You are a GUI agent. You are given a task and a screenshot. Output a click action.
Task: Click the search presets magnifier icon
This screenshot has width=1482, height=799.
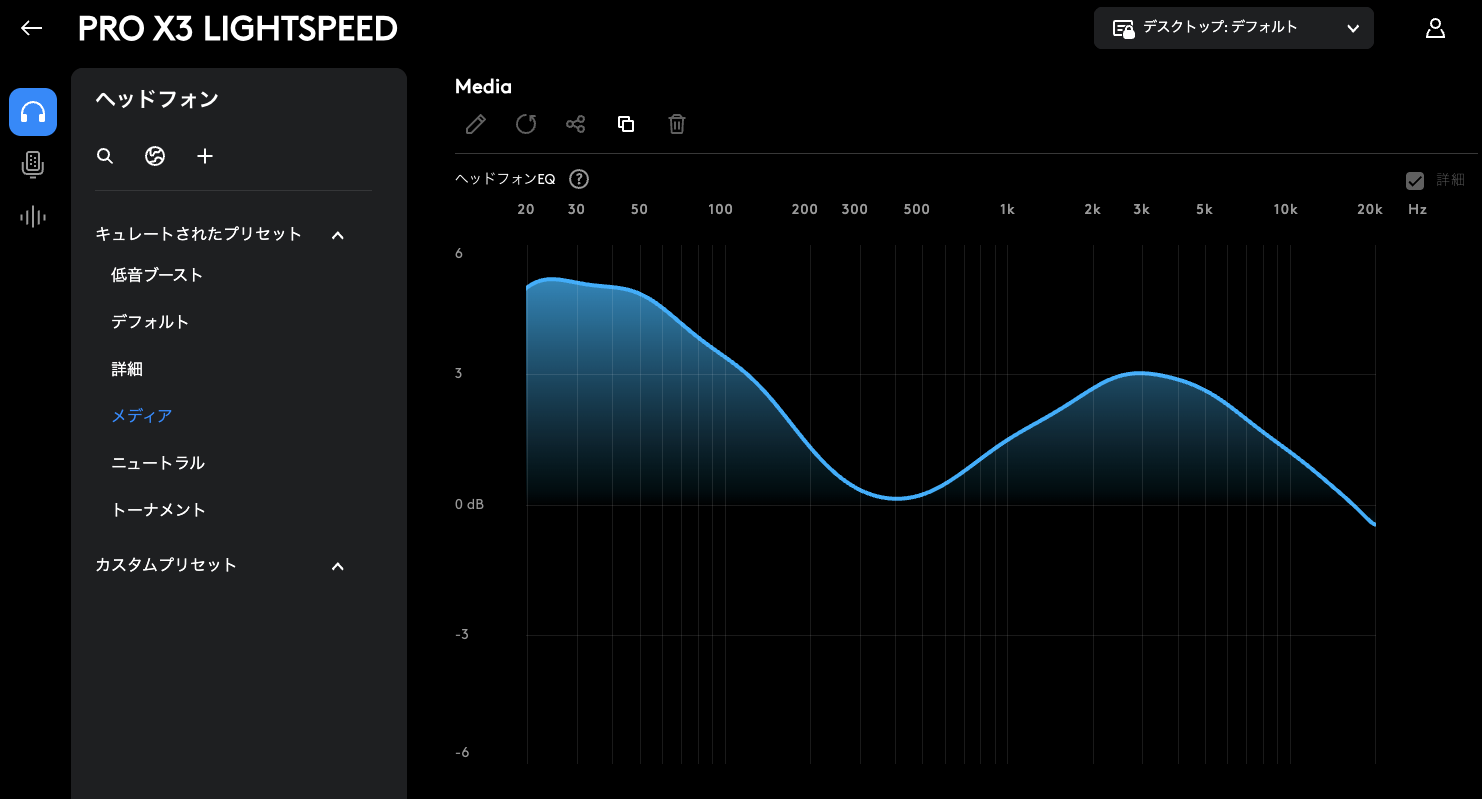click(x=105, y=156)
